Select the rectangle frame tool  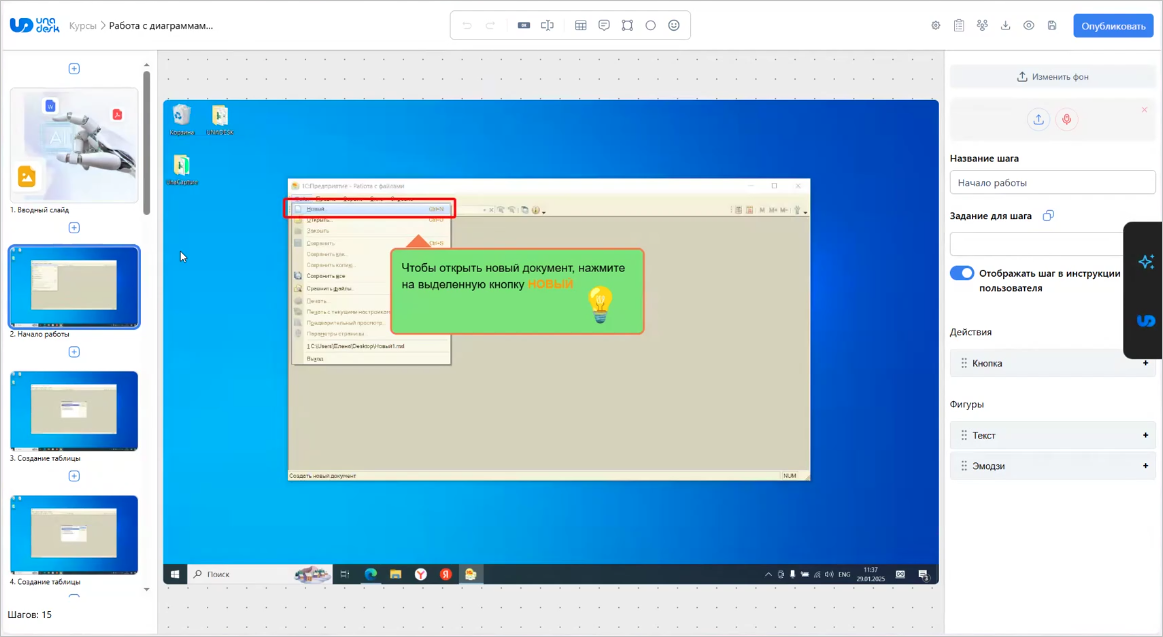(627, 25)
